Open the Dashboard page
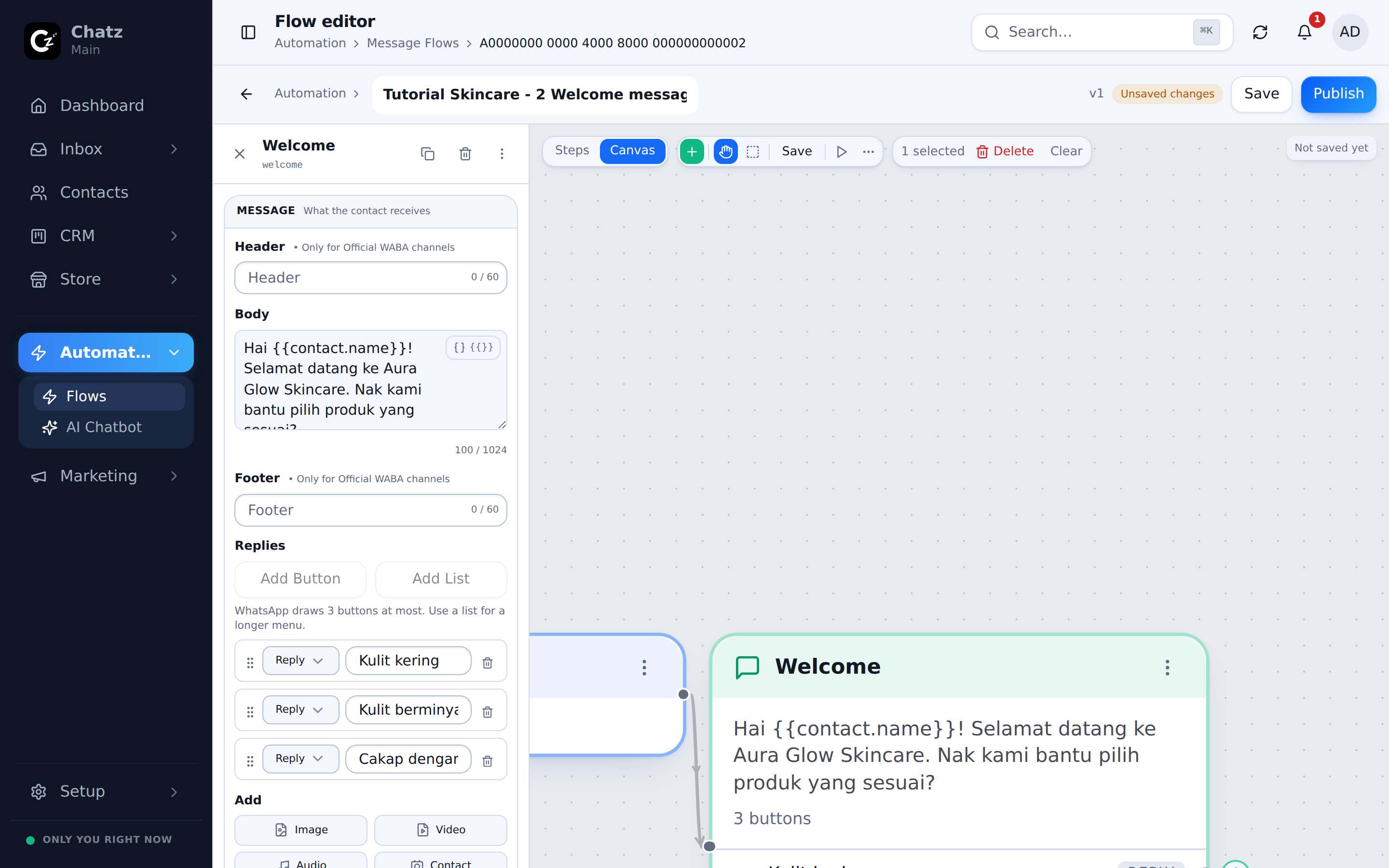The width and height of the screenshot is (1389, 868). [106, 106]
